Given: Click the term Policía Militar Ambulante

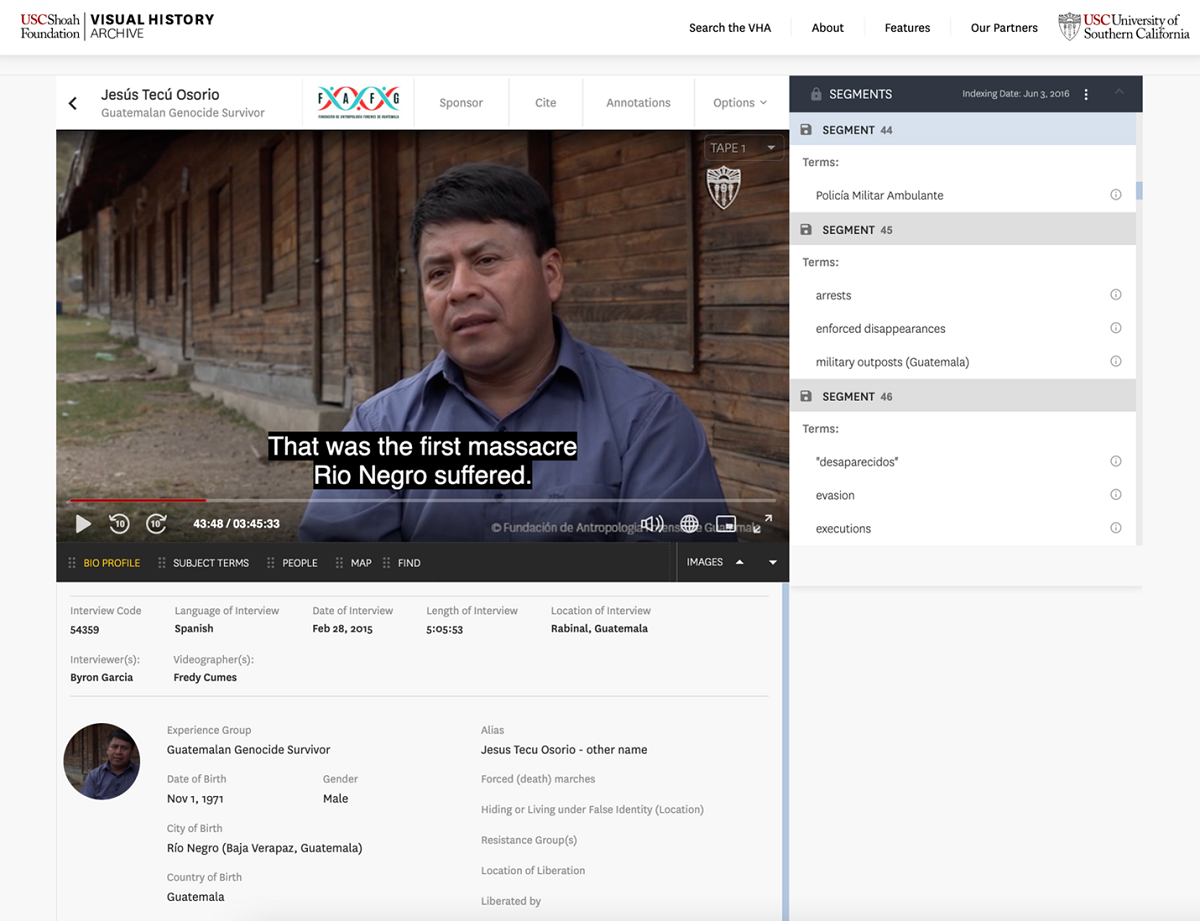Looking at the screenshot, I should pos(879,195).
